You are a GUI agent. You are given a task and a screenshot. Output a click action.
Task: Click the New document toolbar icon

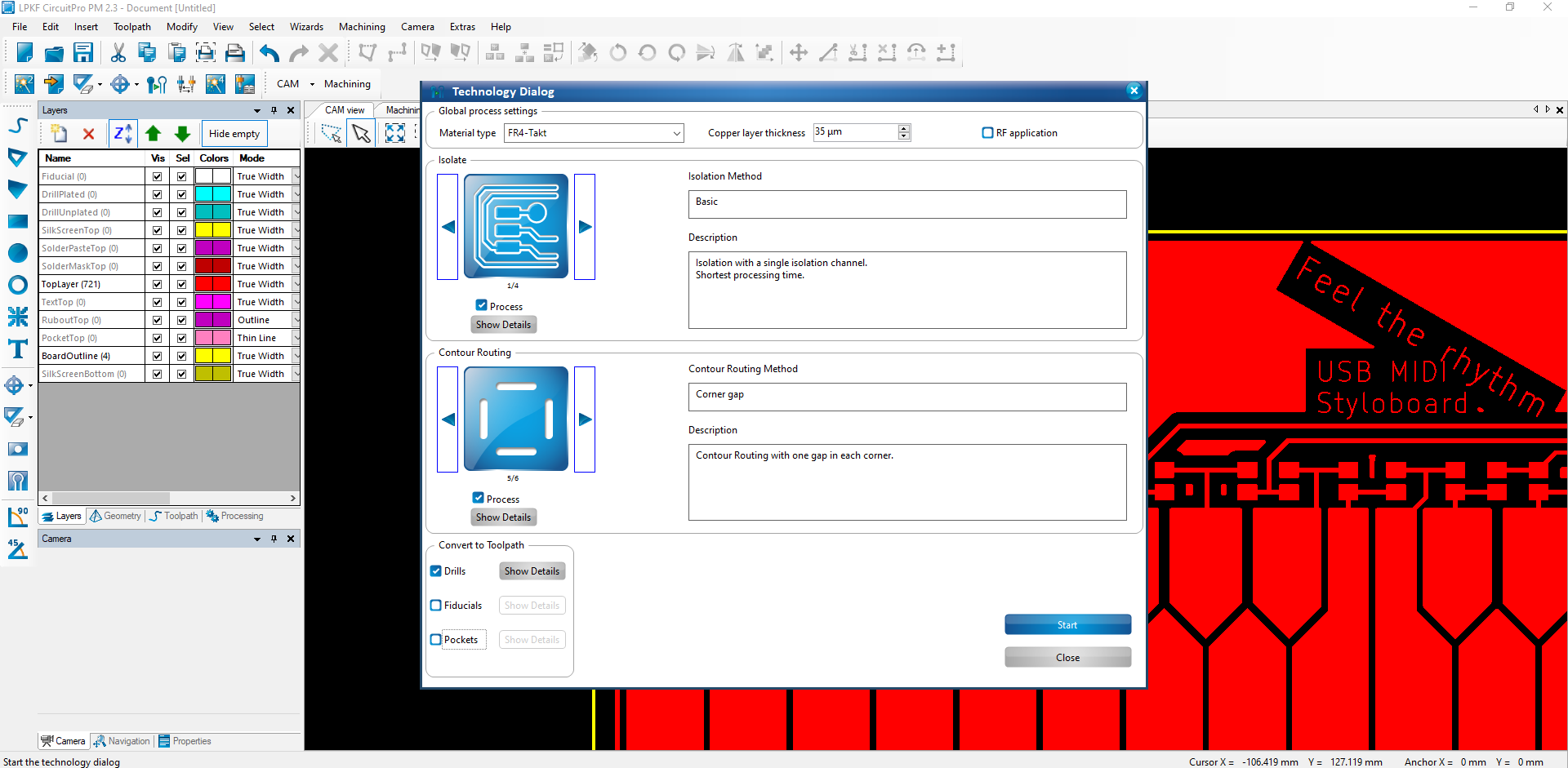pos(24,53)
